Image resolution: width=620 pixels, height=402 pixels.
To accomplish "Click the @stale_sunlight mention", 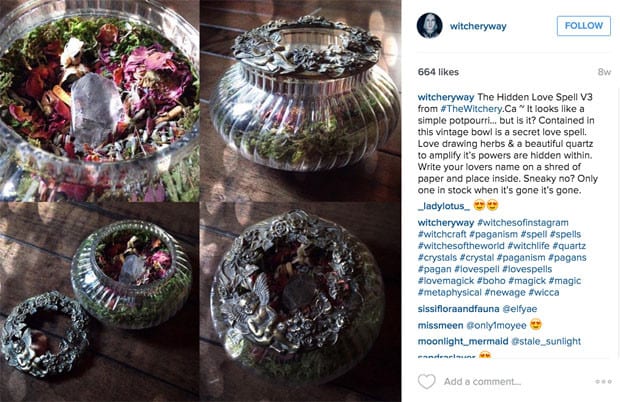I will [546, 342].
